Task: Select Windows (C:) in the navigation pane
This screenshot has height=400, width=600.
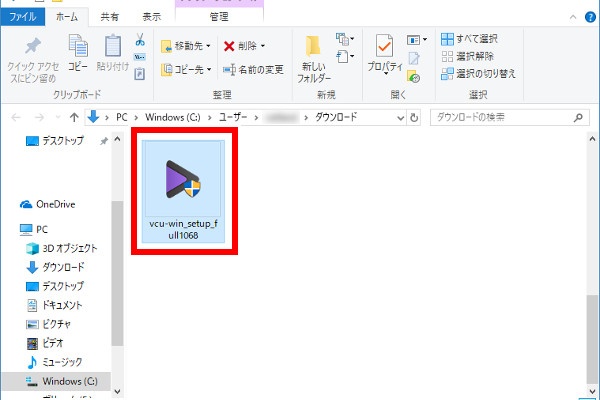Action: [x=68, y=381]
